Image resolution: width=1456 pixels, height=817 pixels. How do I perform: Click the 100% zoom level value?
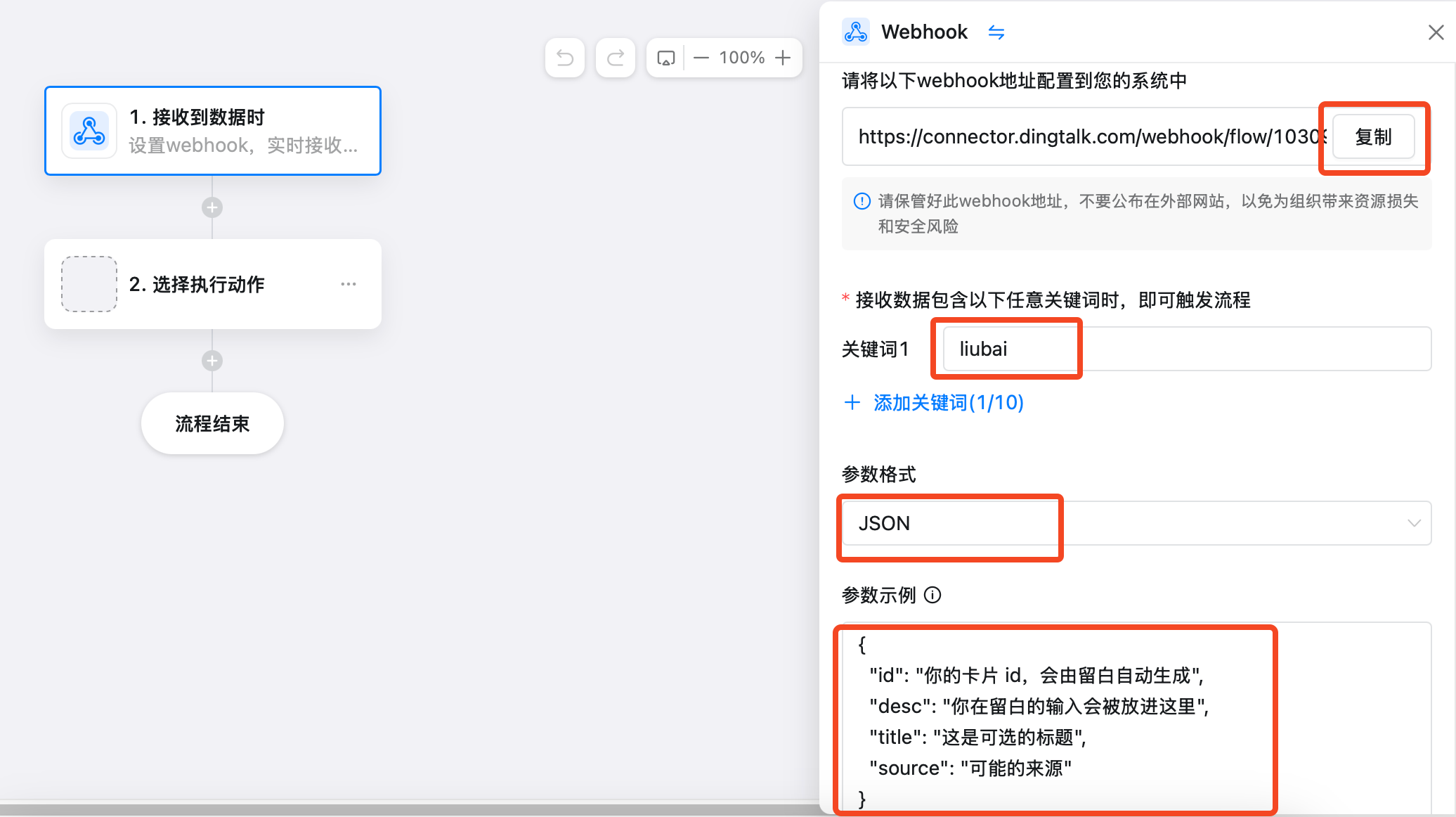click(x=741, y=58)
